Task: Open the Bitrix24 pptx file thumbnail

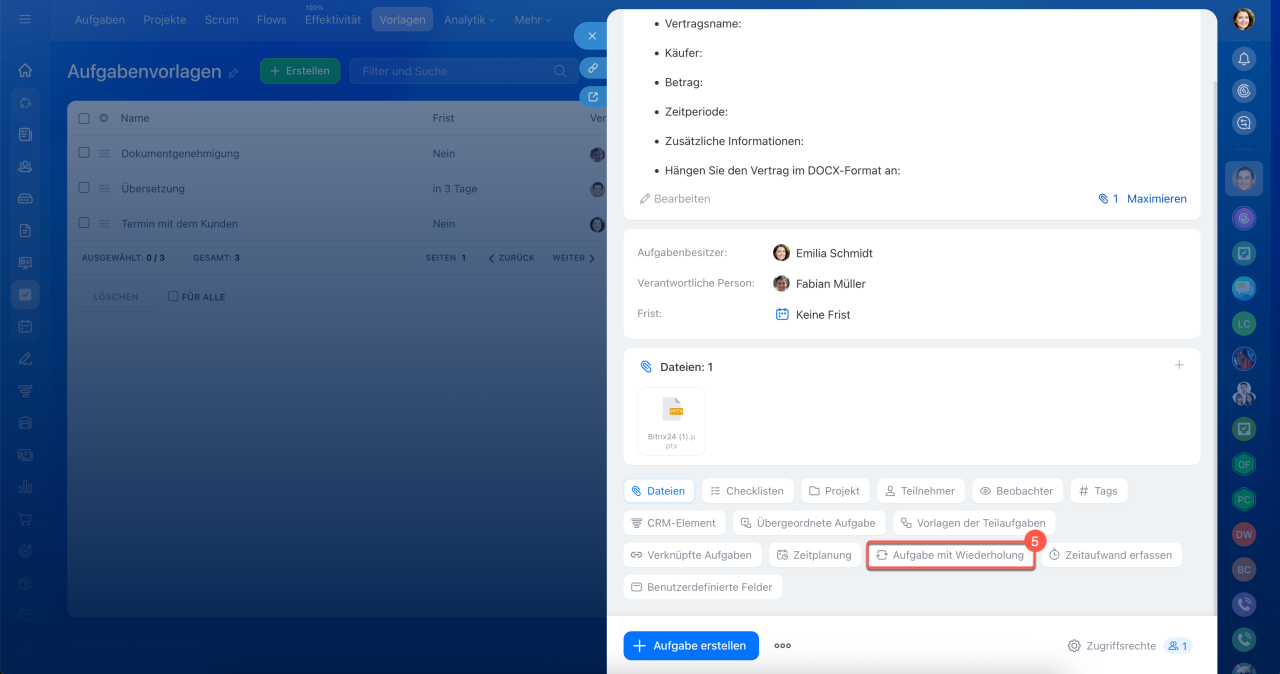Action: (x=672, y=421)
